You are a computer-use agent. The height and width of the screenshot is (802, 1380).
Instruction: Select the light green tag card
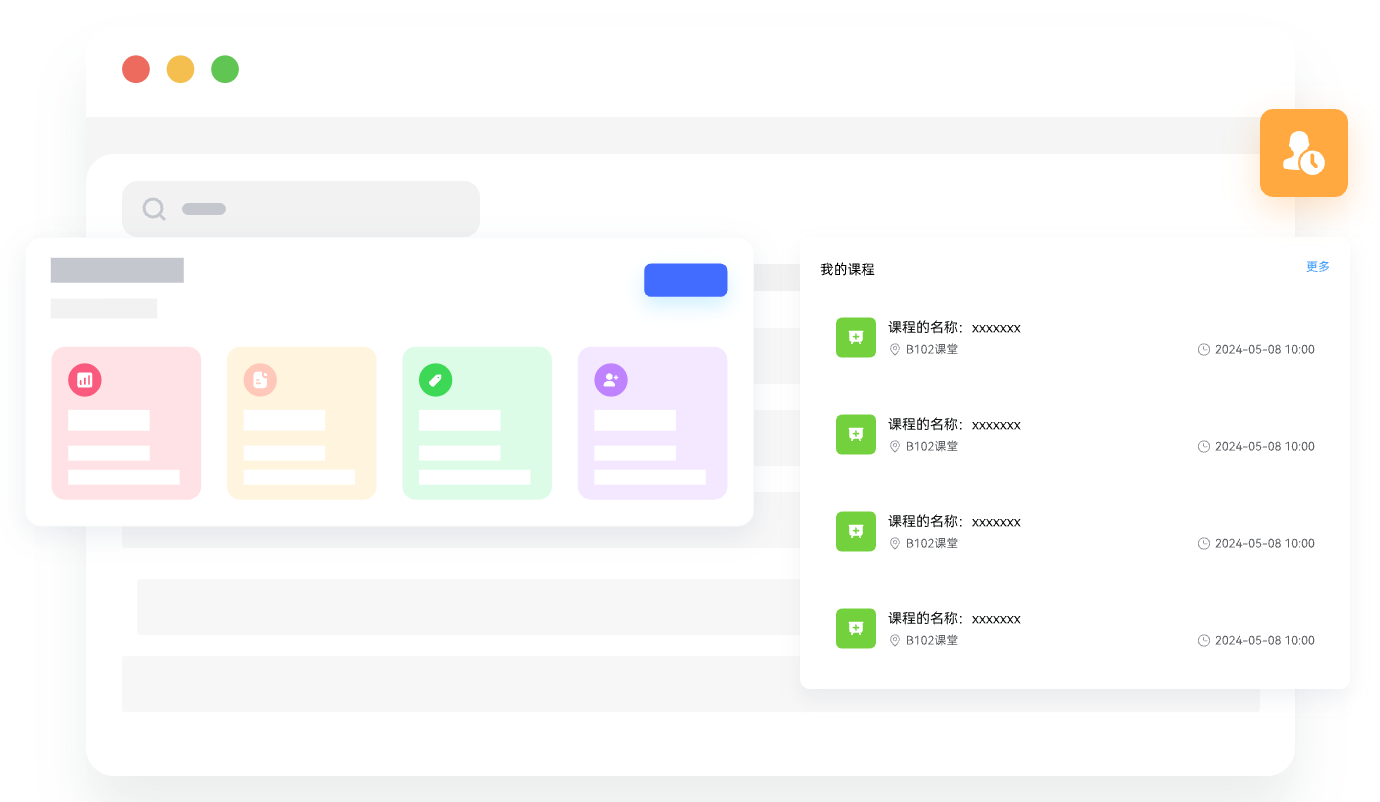[x=477, y=423]
